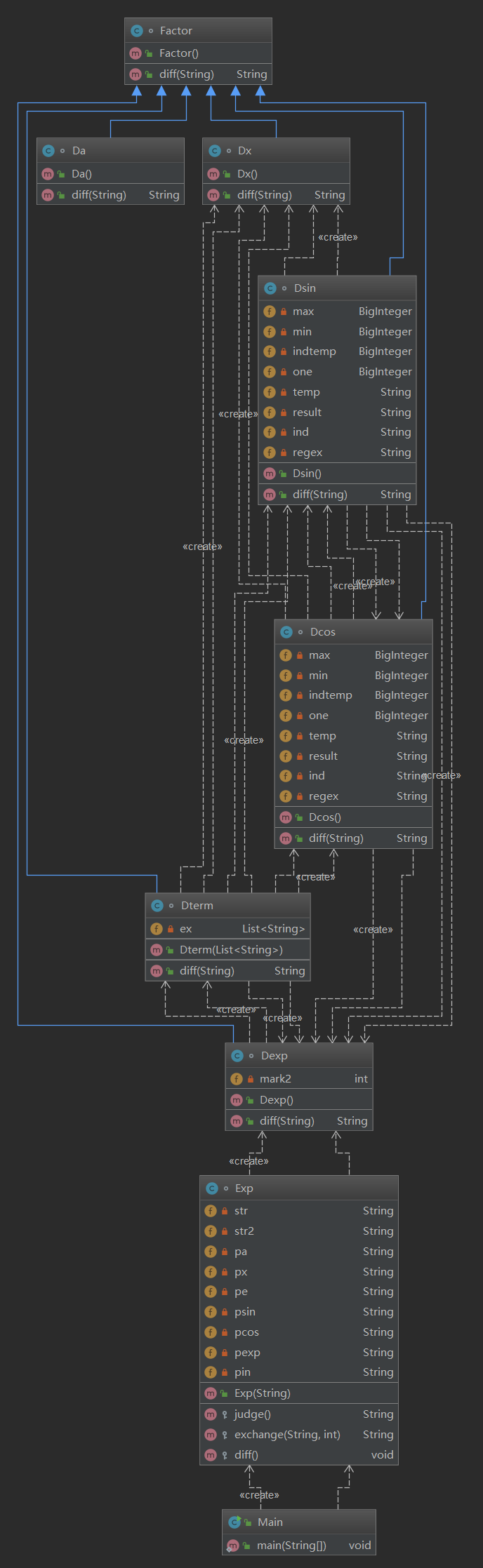Select the Factor class name
Screen dimensions: 483x1568
(176, 31)
